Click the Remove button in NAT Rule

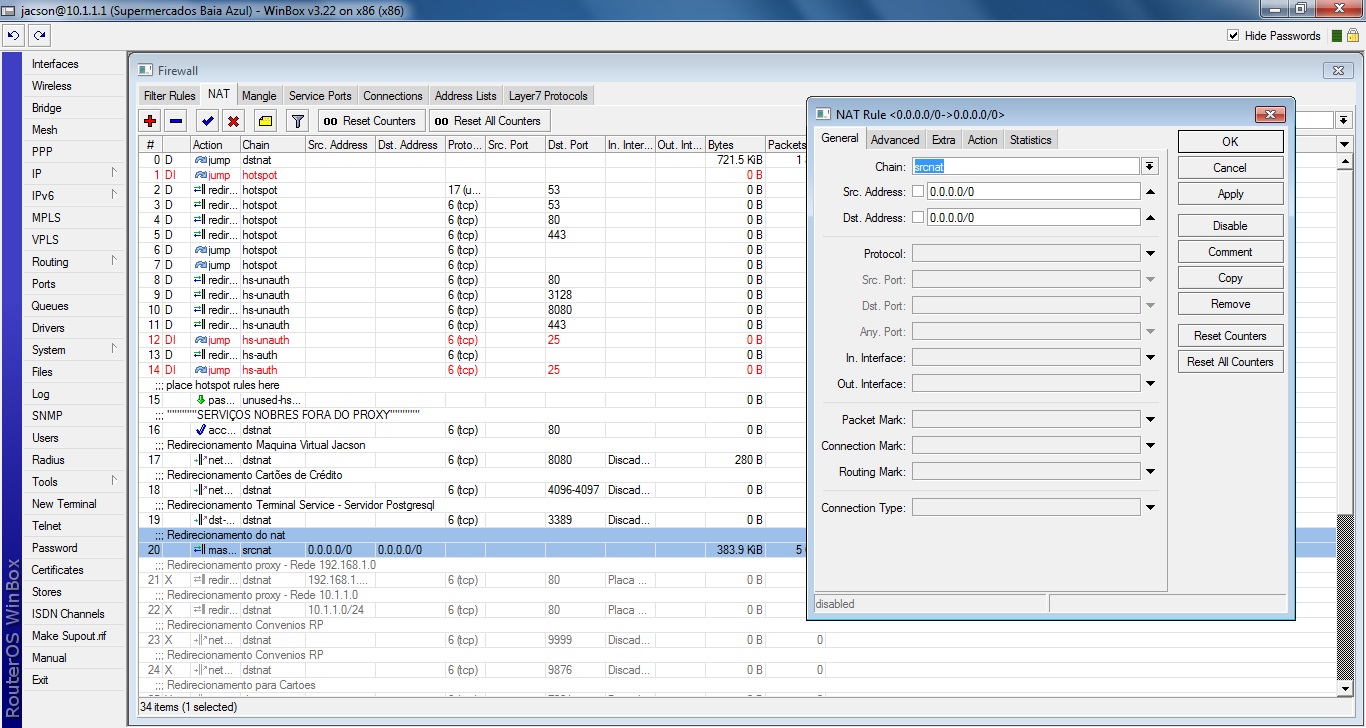click(x=1230, y=304)
